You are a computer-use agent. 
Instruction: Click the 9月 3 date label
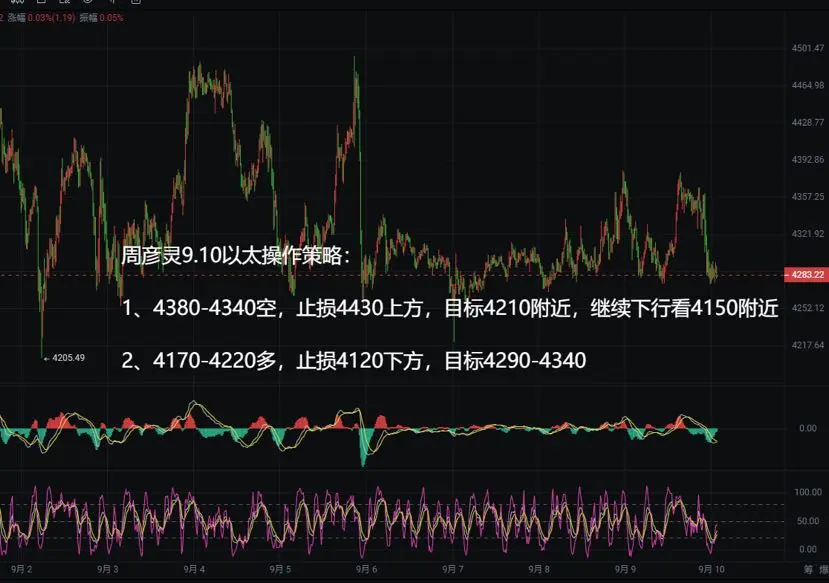tap(108, 569)
